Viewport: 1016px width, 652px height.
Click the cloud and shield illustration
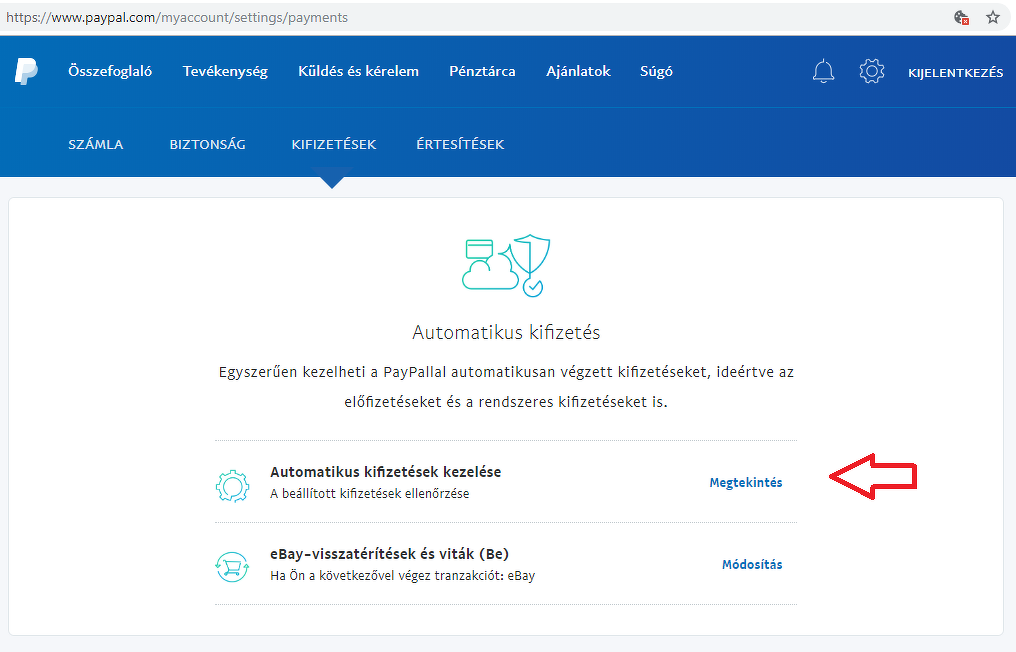pyautogui.click(x=506, y=266)
